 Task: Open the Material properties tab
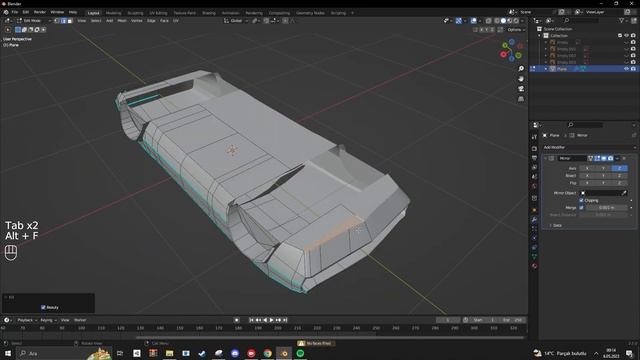[534, 266]
